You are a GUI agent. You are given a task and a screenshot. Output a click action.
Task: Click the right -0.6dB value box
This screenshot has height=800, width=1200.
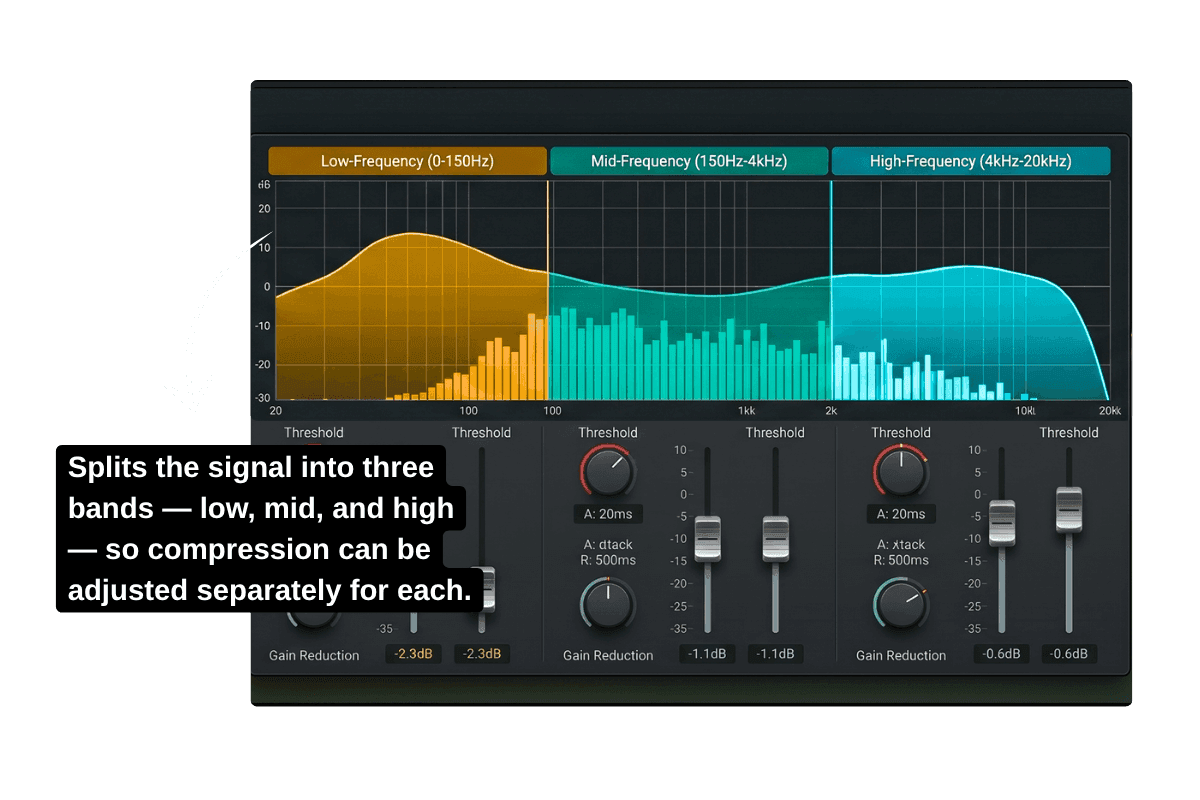click(x=1069, y=654)
